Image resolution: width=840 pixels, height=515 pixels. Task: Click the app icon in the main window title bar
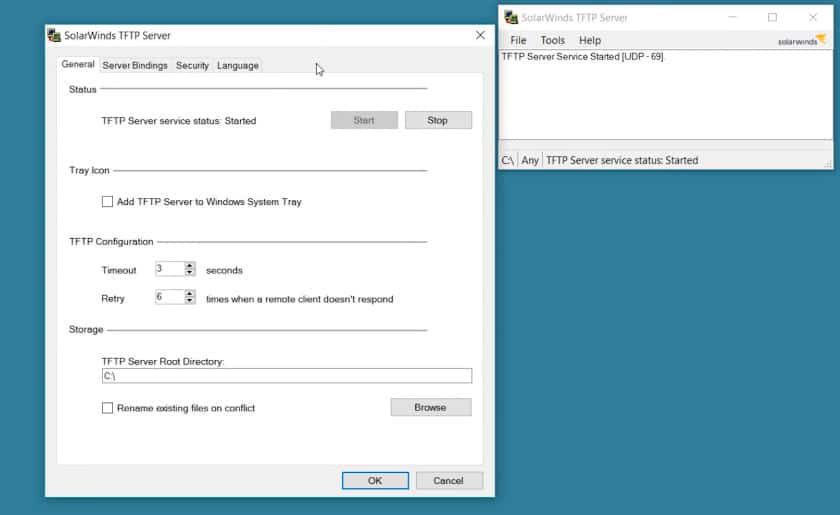(x=511, y=18)
